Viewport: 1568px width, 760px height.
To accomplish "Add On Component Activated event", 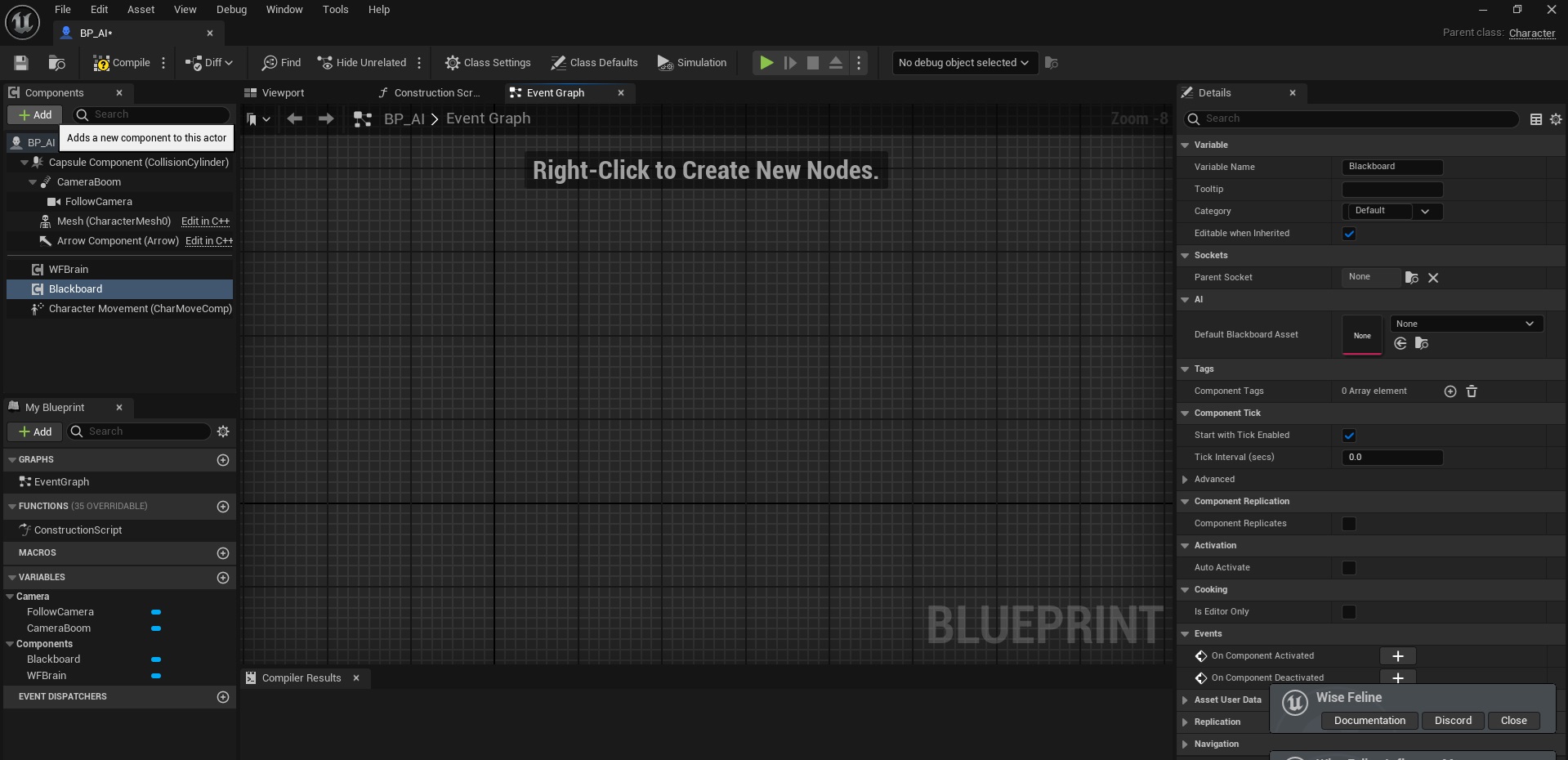I will coord(1397,656).
